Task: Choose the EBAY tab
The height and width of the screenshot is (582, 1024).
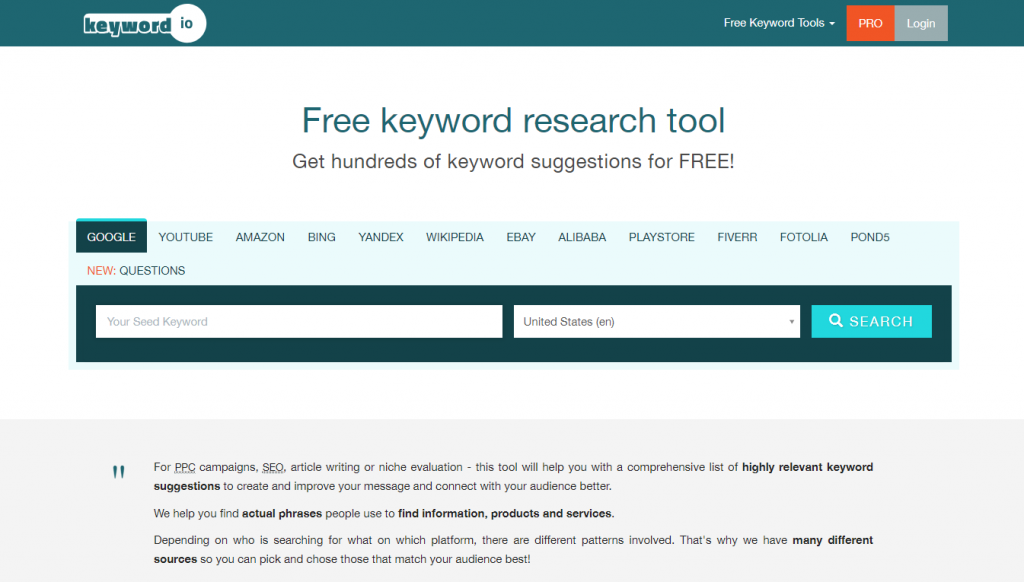Action: tap(521, 237)
